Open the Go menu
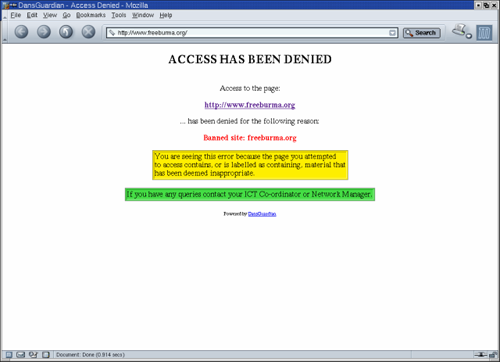Screen dimensions: 500x362 67,15
